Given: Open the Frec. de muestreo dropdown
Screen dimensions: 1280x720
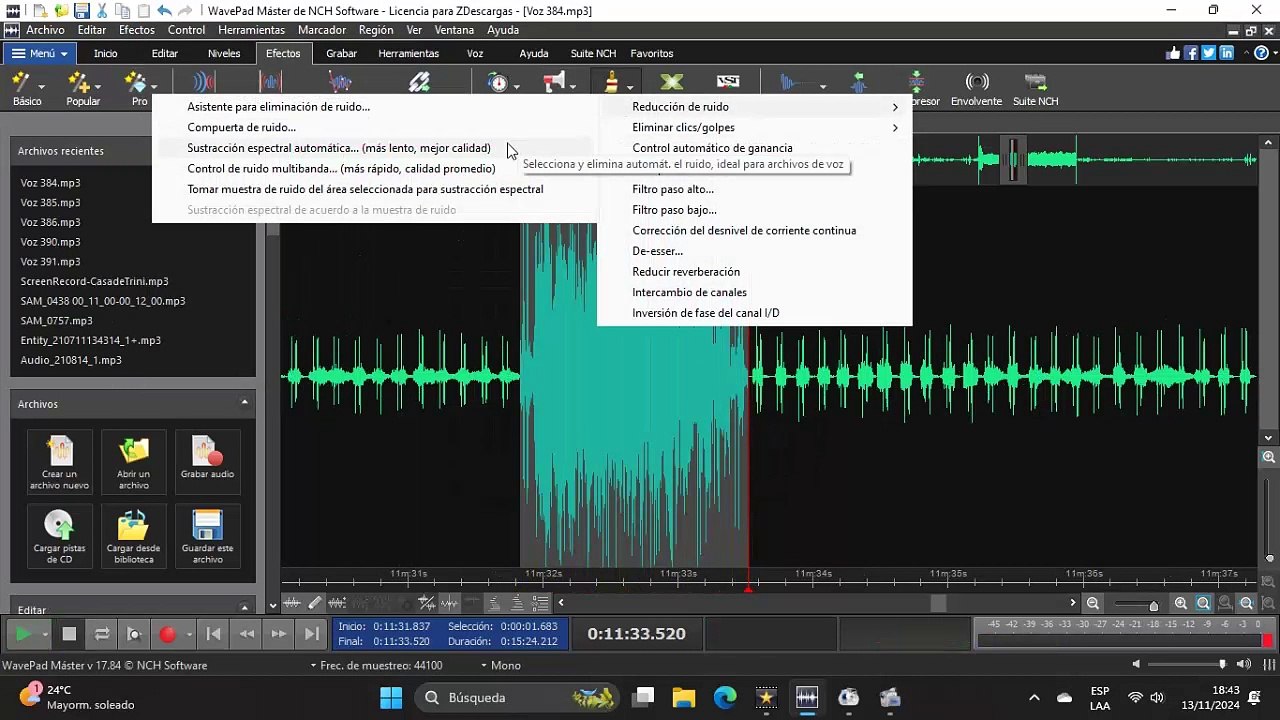Looking at the screenshot, I should [x=376, y=665].
